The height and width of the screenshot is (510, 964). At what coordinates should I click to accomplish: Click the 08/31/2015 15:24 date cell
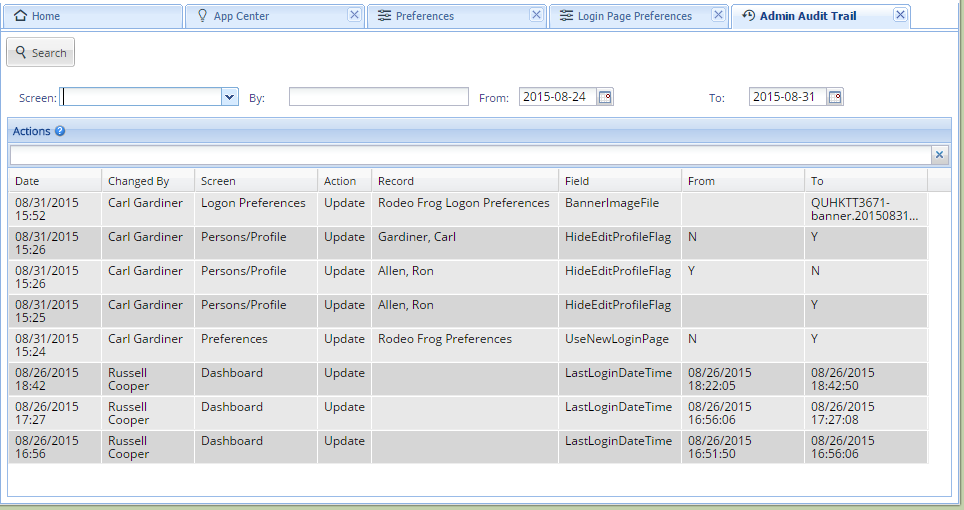click(55, 345)
